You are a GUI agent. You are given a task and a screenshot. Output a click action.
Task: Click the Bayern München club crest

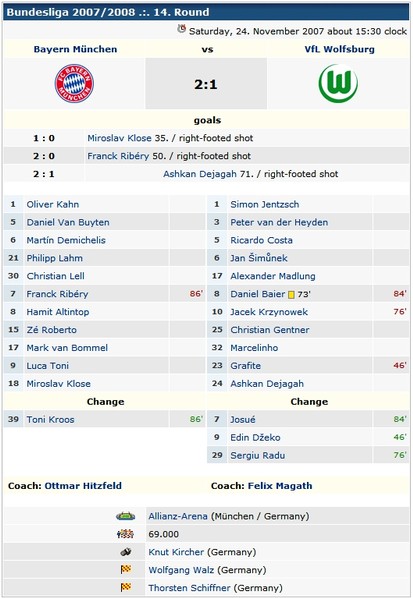point(74,84)
